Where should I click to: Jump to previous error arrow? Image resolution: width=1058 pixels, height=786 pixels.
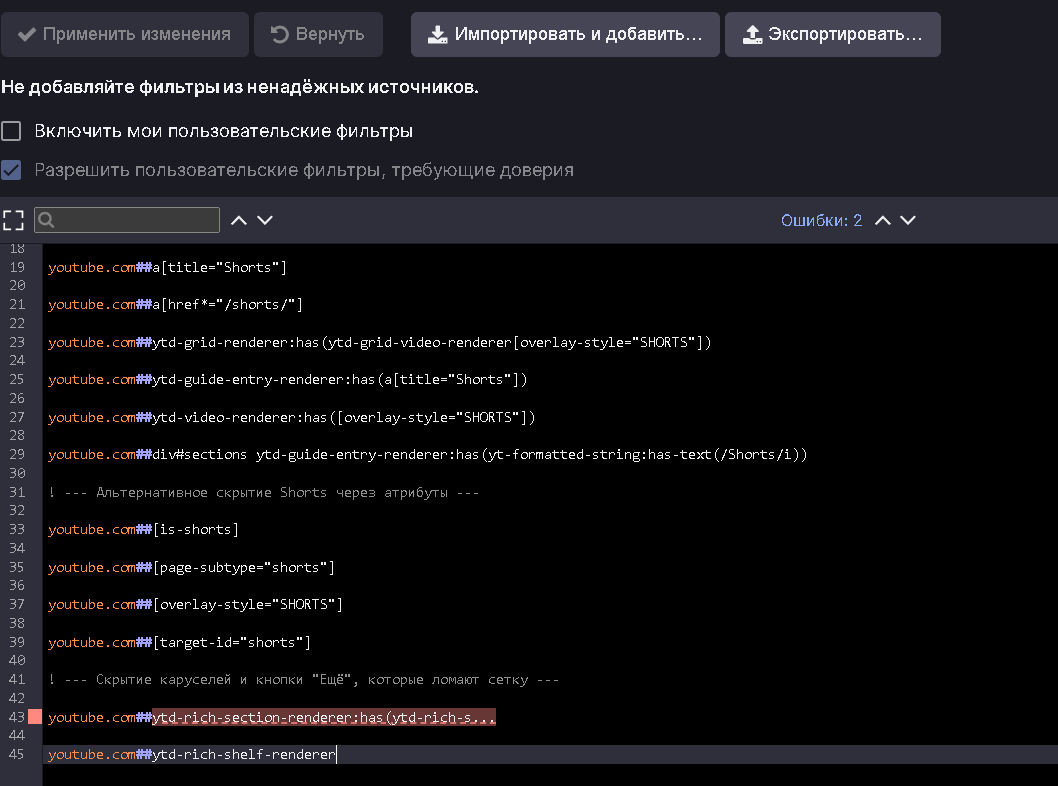point(883,220)
